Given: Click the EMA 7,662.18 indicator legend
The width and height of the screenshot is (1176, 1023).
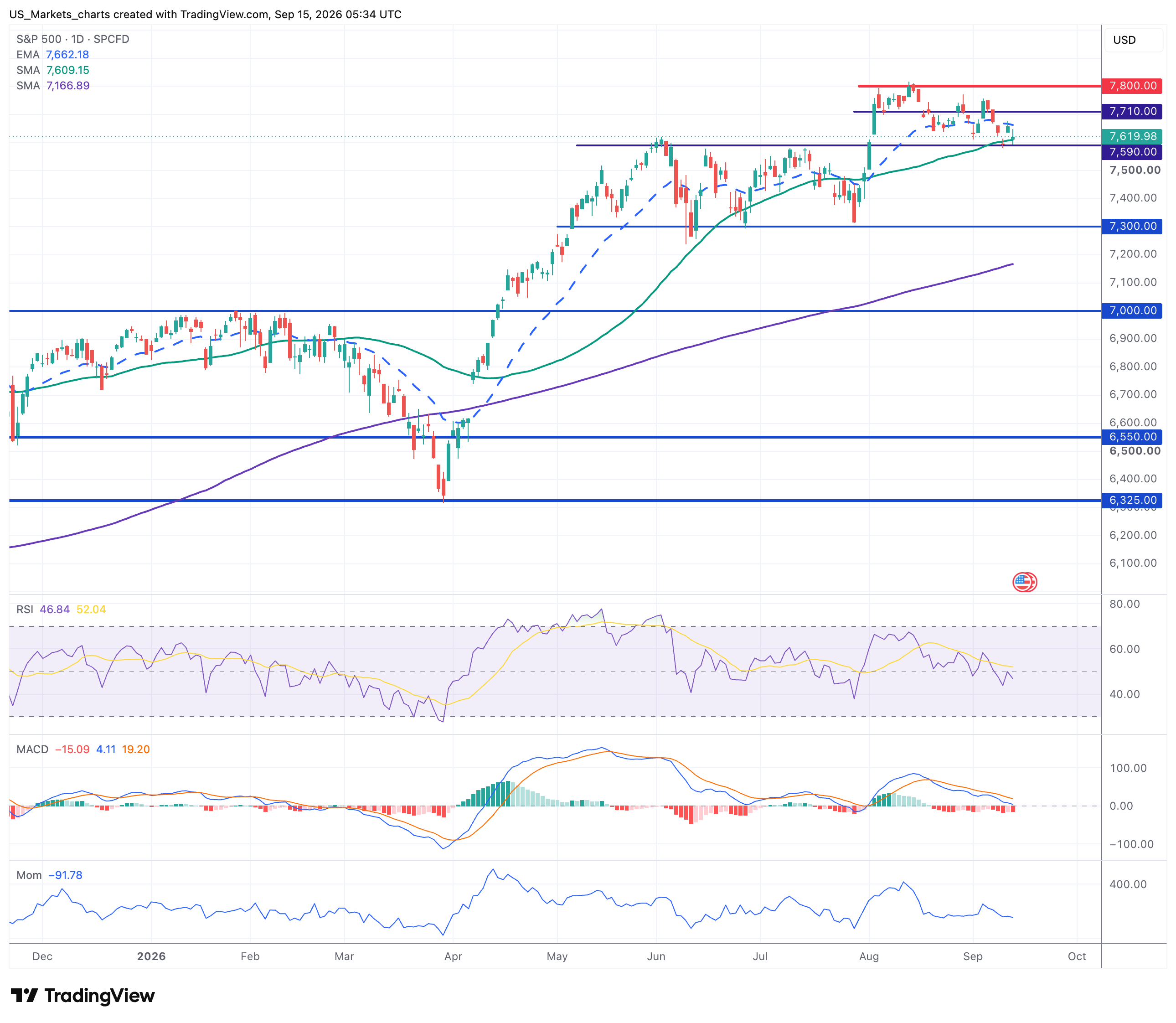Looking at the screenshot, I should coord(52,55).
